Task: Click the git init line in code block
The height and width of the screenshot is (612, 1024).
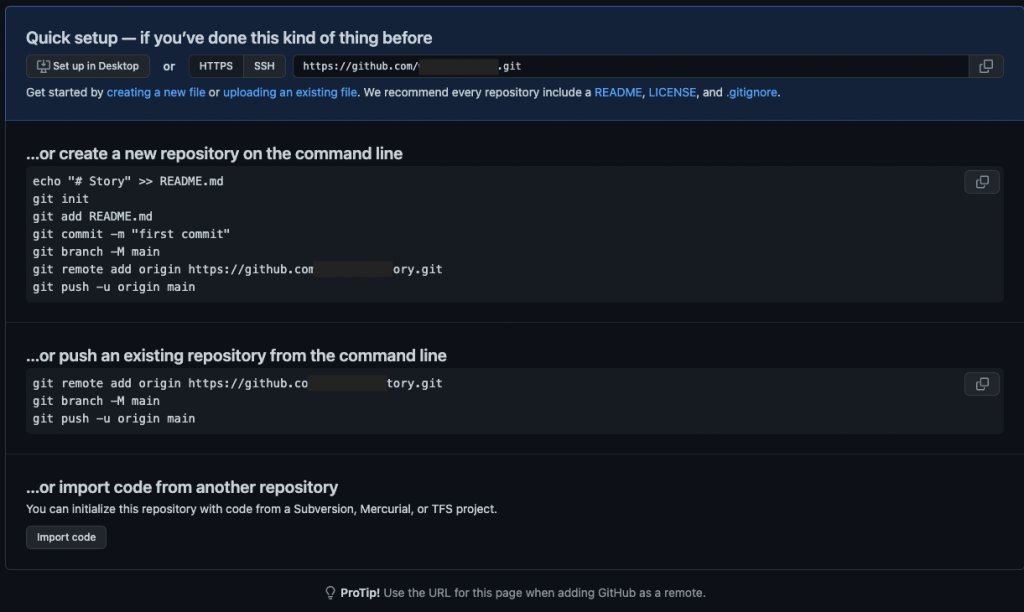Action: pyautogui.click(x=61, y=199)
